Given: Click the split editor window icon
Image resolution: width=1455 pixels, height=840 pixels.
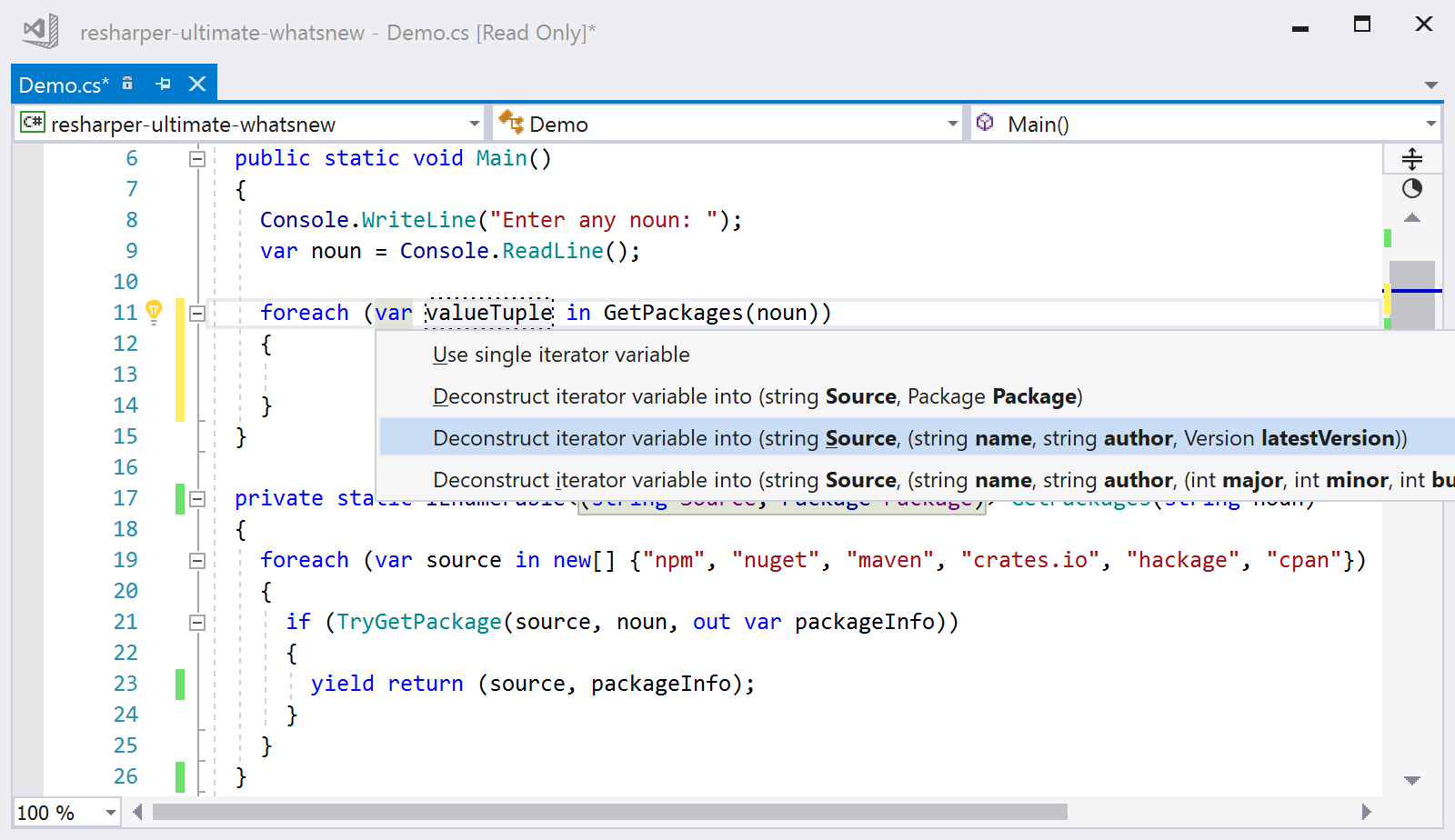Looking at the screenshot, I should pyautogui.click(x=1412, y=159).
